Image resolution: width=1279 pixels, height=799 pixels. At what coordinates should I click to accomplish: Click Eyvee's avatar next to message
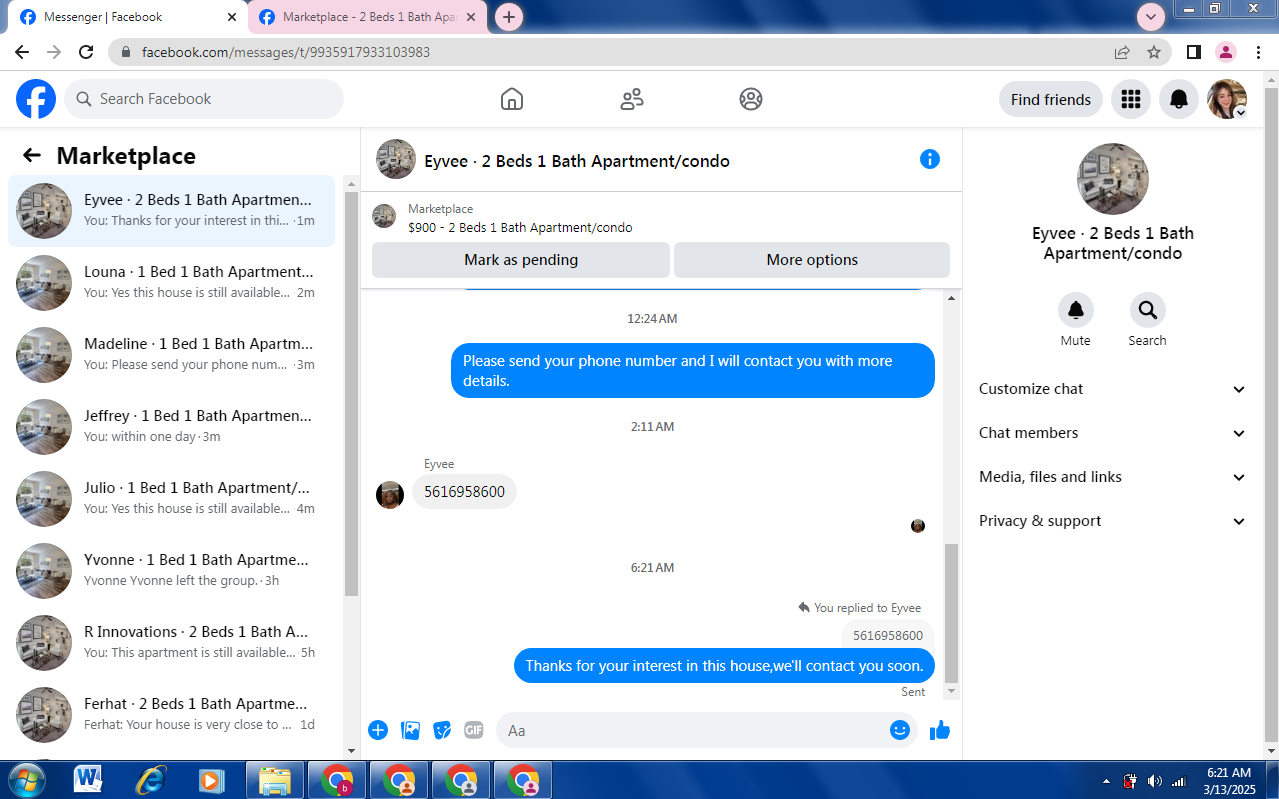point(390,495)
